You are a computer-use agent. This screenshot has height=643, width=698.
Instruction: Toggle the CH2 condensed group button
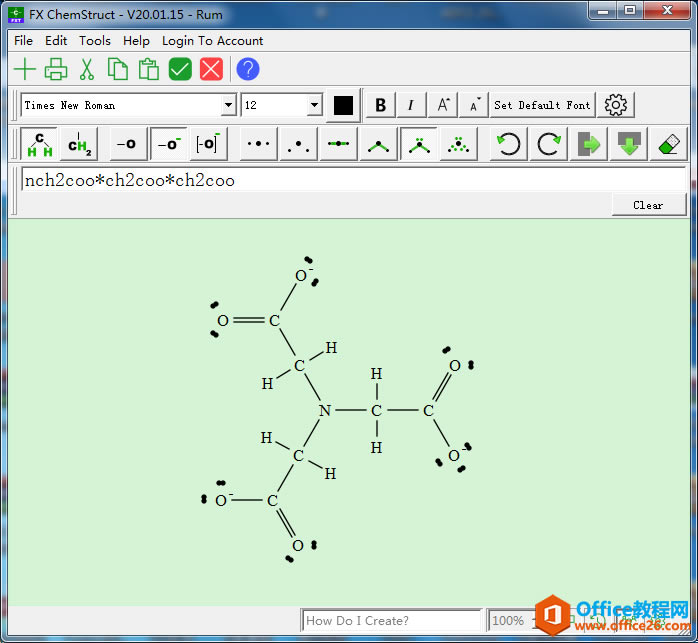tap(80, 144)
